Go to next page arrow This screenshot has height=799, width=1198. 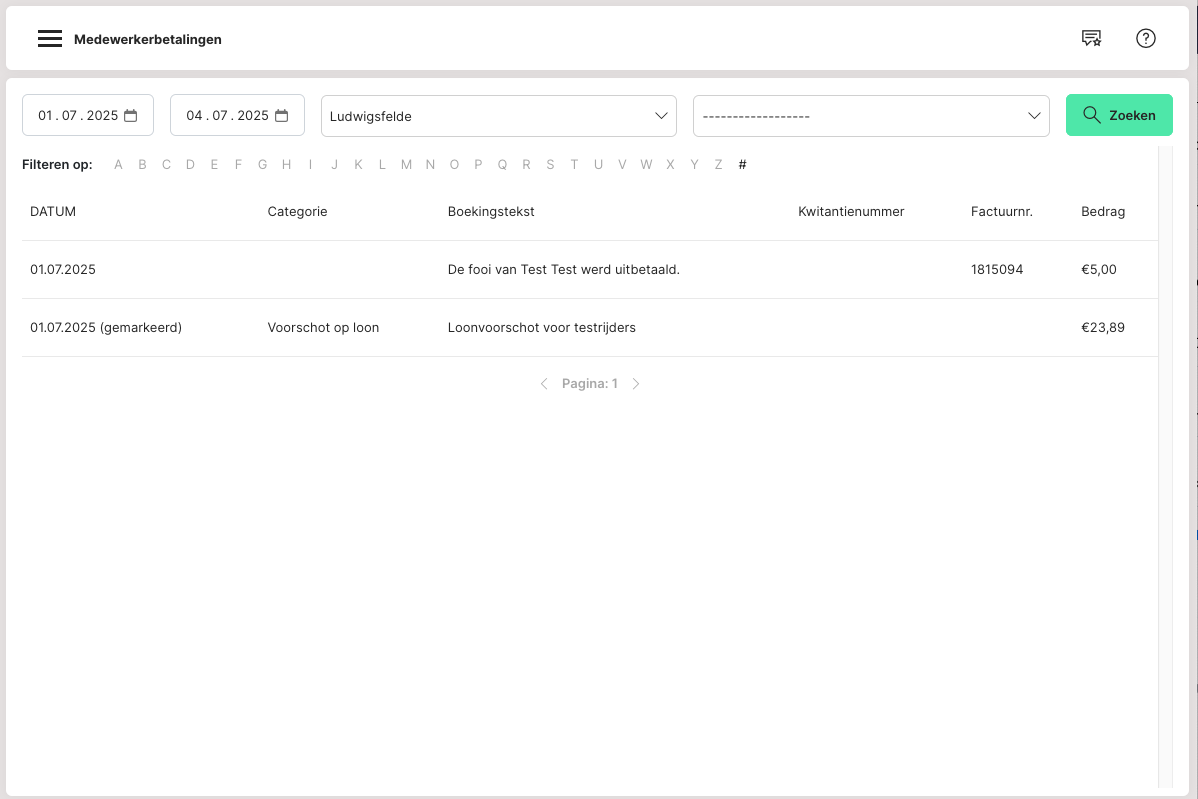coord(636,383)
